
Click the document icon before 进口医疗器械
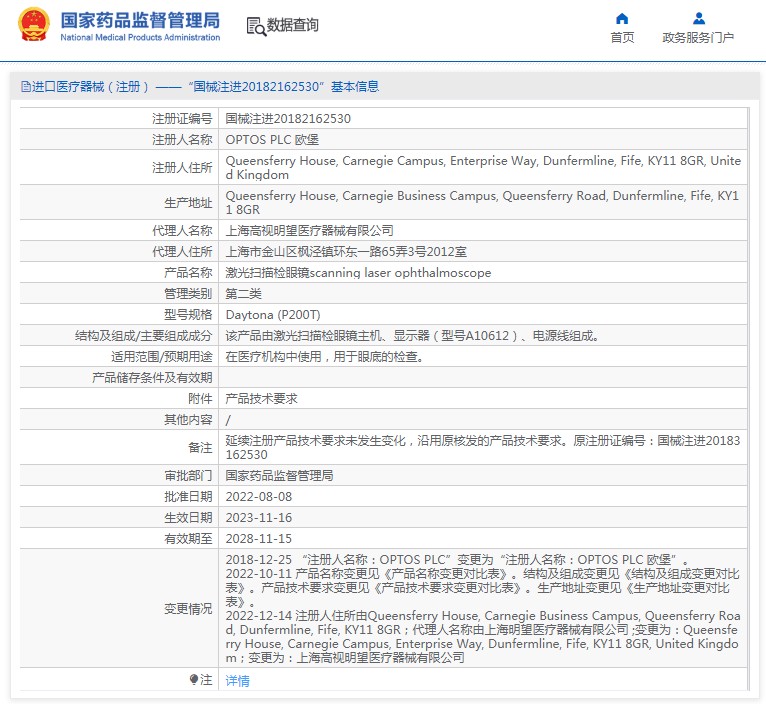[25, 86]
